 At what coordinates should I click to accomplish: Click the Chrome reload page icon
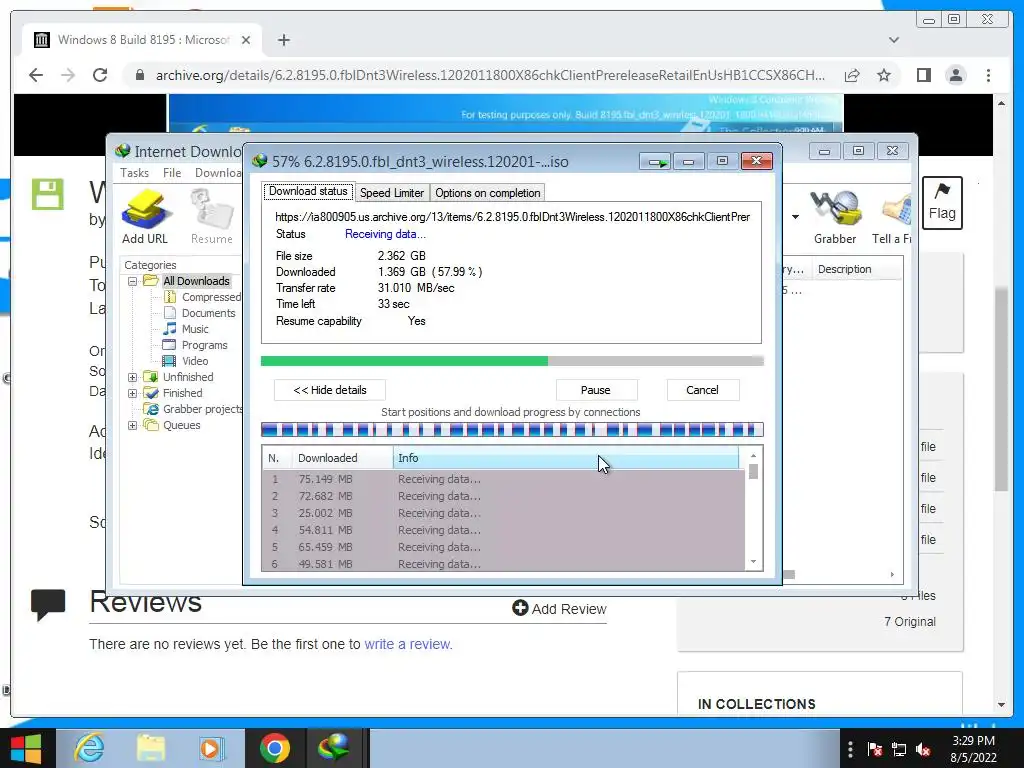click(100, 75)
